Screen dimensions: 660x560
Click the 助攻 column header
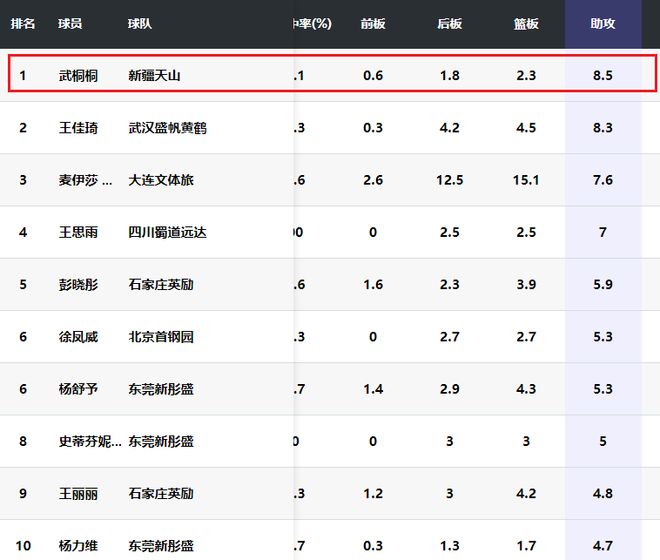click(x=602, y=24)
